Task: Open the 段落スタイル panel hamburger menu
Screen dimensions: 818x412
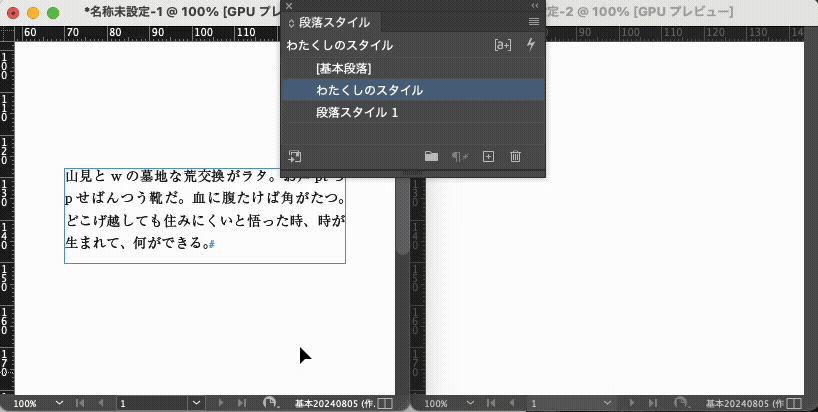Action: pos(534,21)
